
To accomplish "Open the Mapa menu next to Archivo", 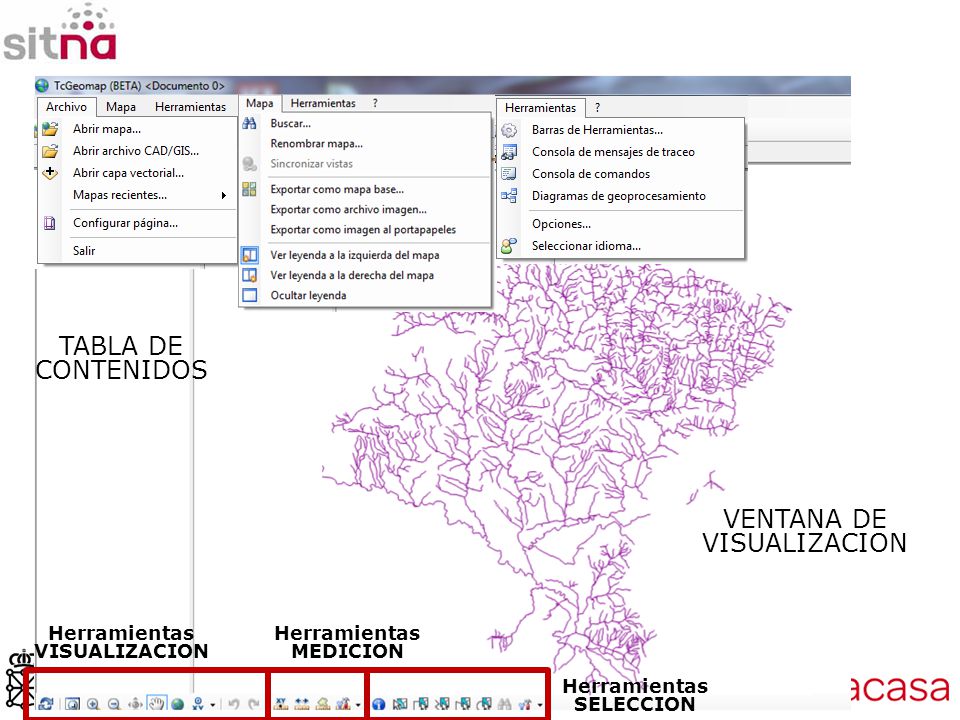I will [121, 107].
